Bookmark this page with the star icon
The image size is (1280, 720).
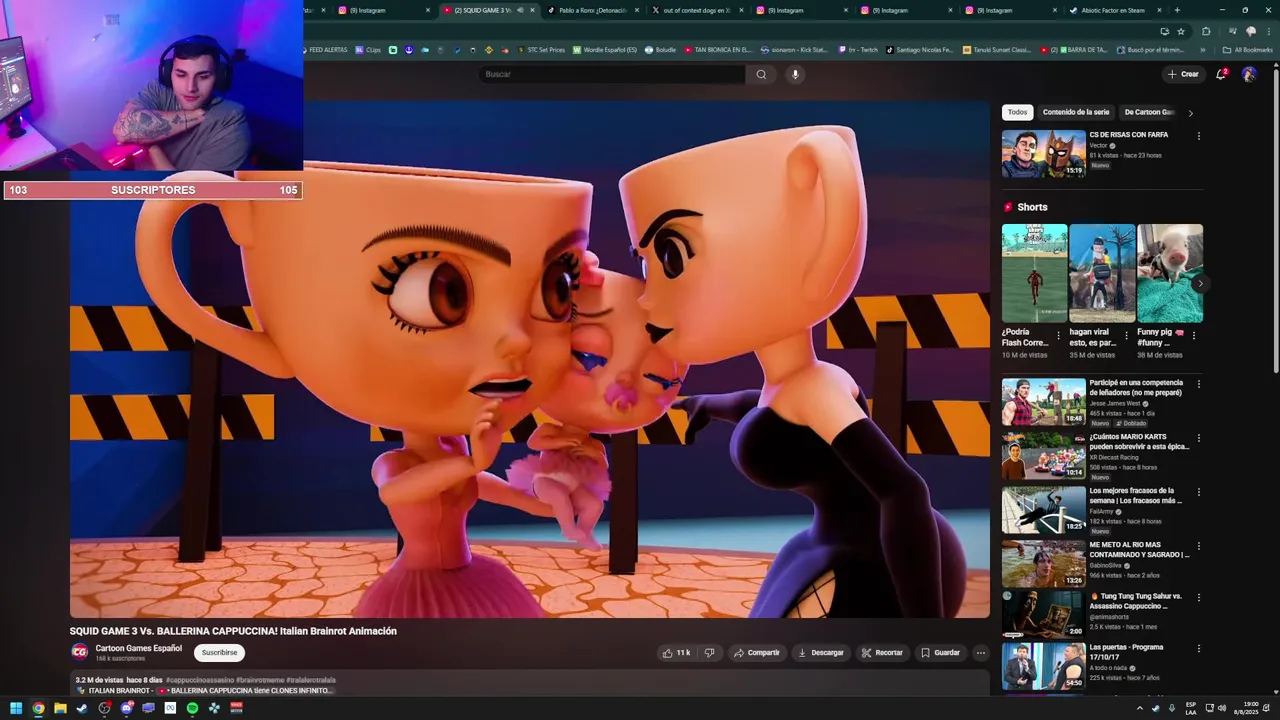point(1181,31)
